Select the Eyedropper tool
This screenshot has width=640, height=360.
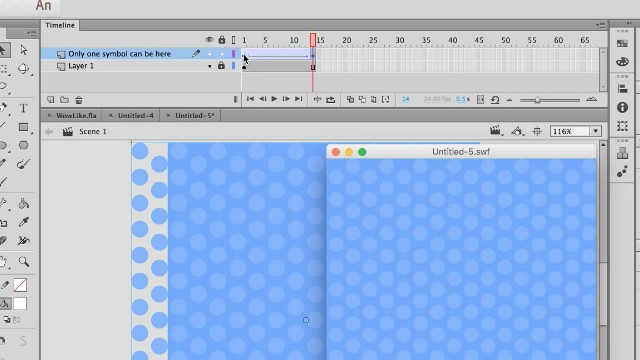click(24, 222)
